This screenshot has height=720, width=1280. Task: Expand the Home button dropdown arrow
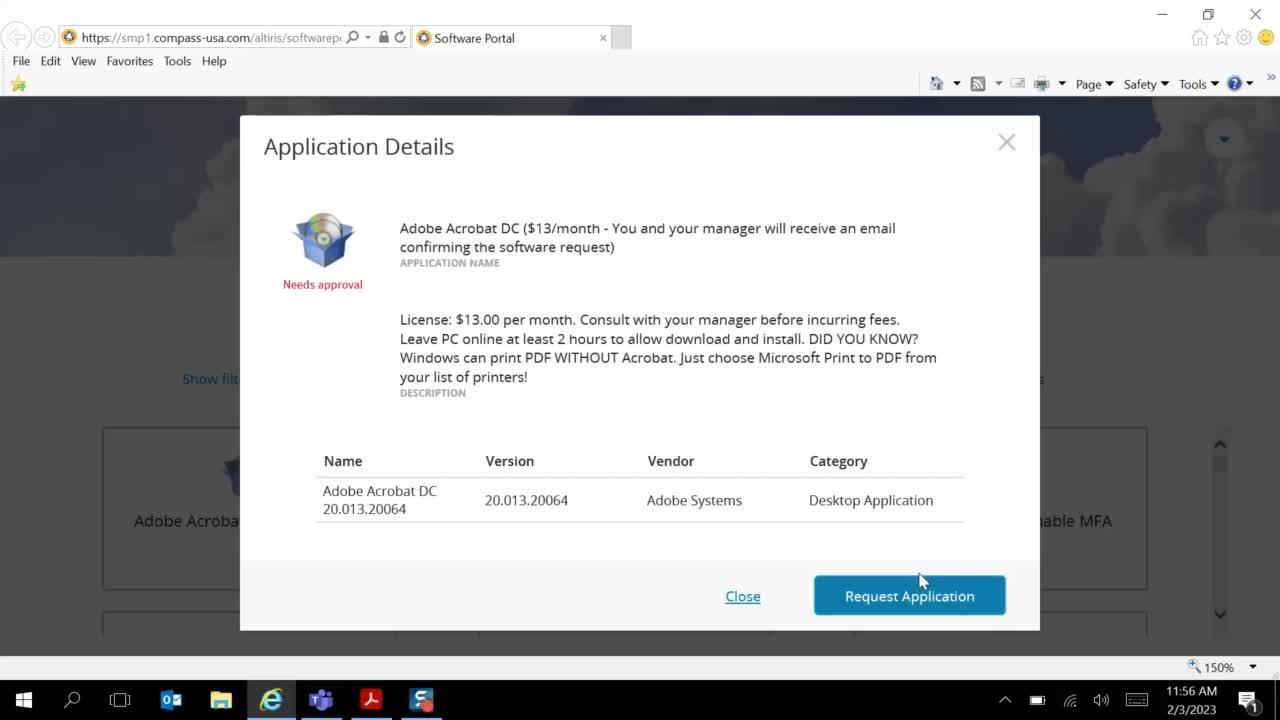957,84
